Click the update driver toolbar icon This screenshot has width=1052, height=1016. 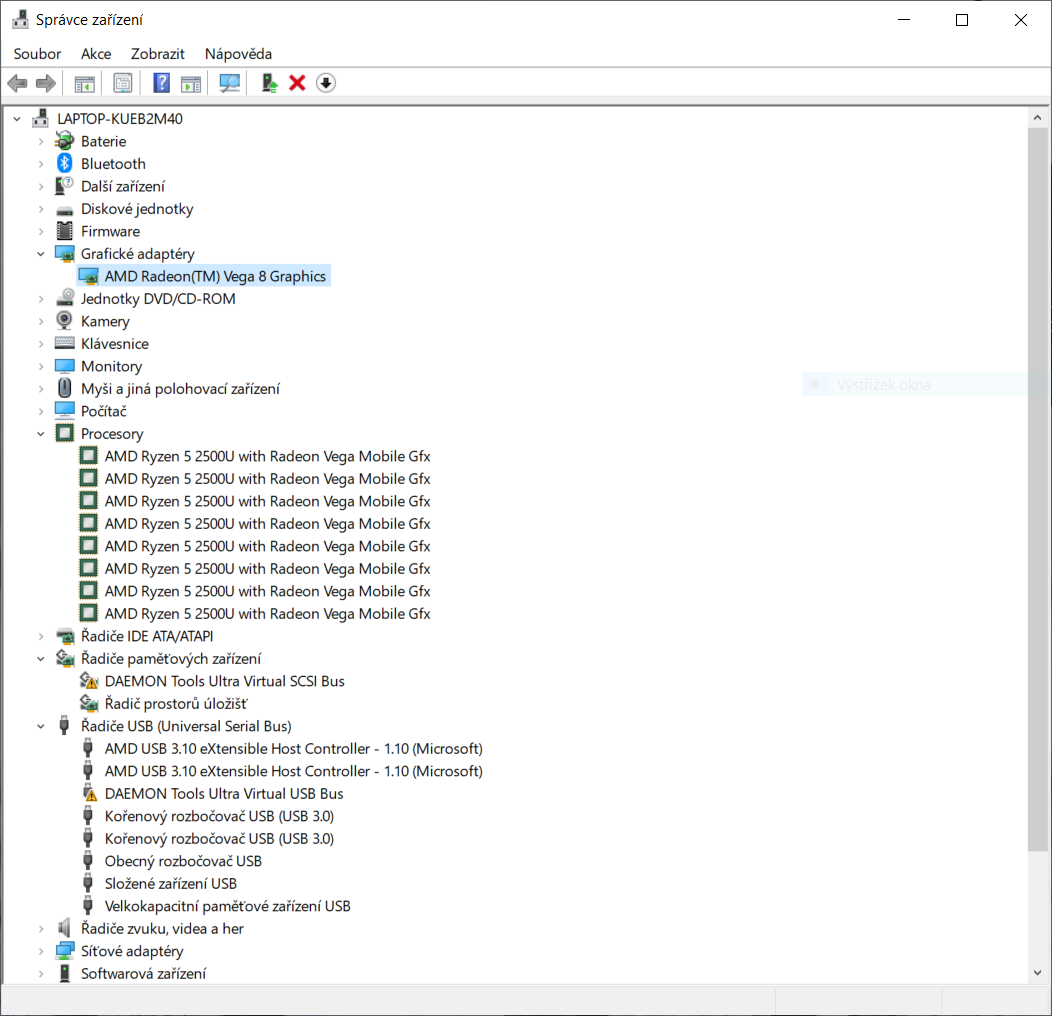pos(269,83)
